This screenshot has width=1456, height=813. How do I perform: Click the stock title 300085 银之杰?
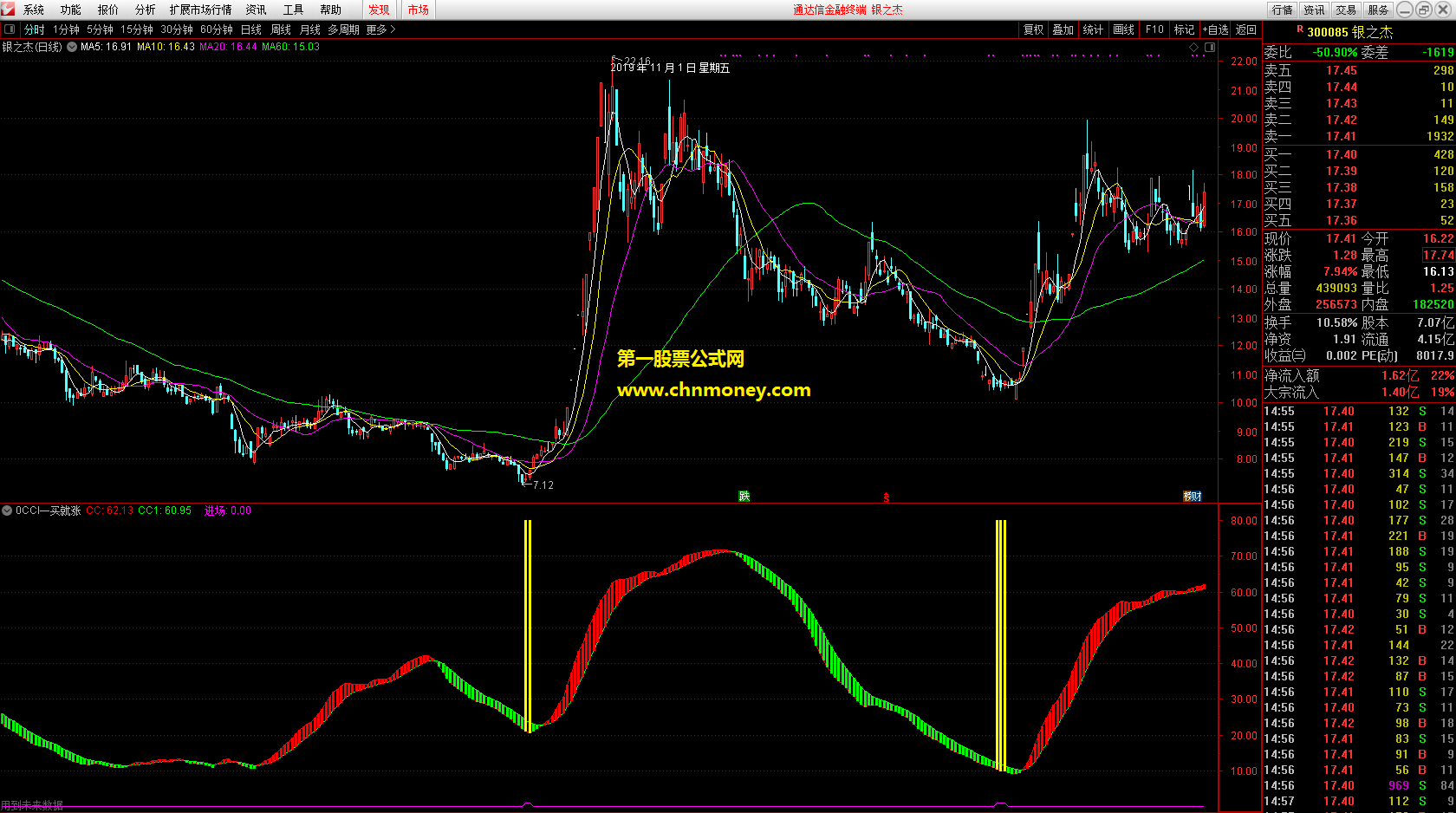pyautogui.click(x=1349, y=31)
